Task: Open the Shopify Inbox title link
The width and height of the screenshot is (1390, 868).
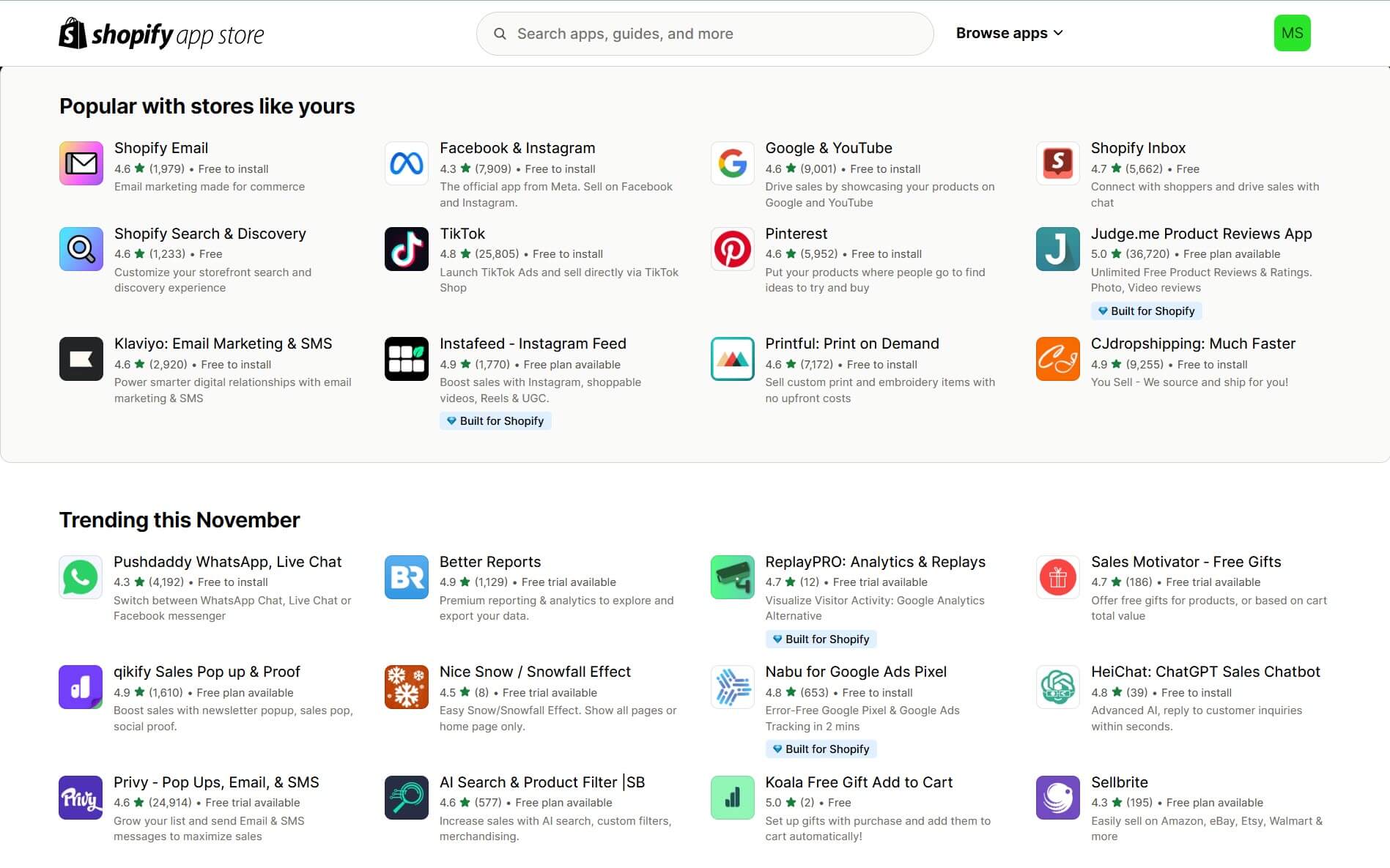Action: [x=1138, y=148]
